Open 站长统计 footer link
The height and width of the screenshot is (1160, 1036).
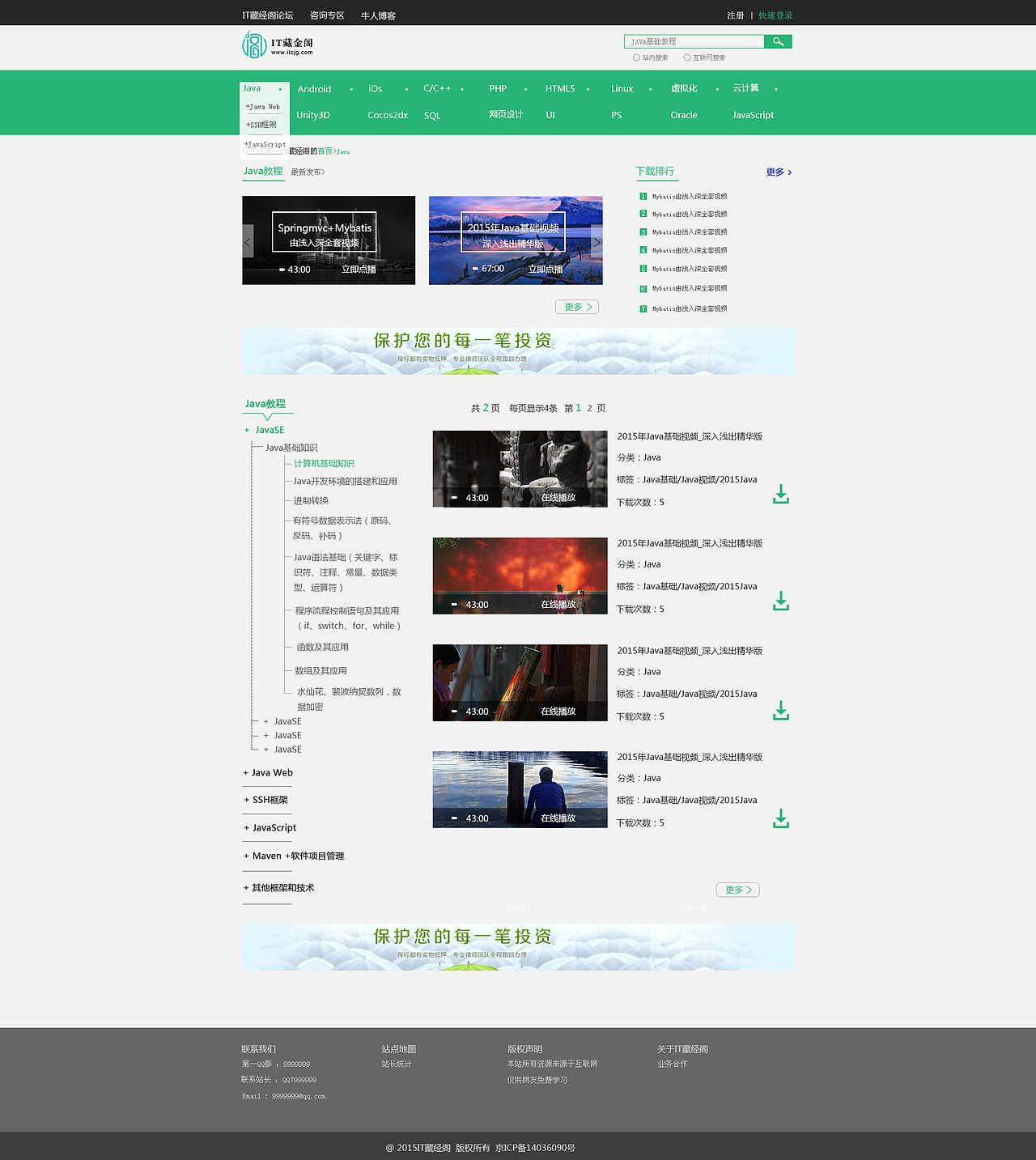coord(397,1064)
